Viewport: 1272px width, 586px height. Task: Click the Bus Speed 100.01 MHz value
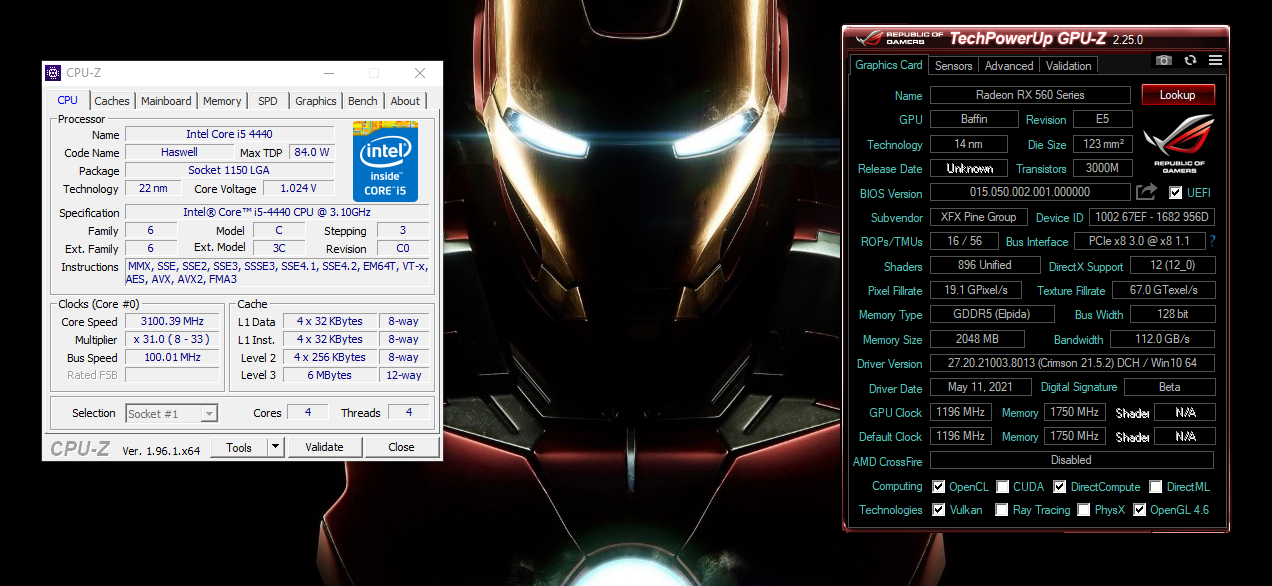pos(172,357)
